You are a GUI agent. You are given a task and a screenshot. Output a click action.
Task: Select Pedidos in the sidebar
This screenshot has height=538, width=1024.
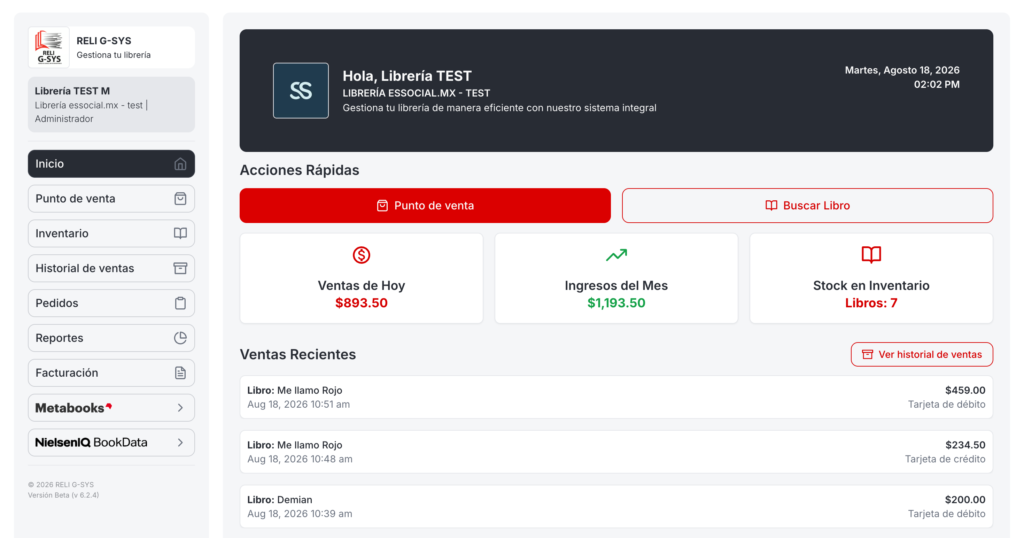[x=111, y=303]
